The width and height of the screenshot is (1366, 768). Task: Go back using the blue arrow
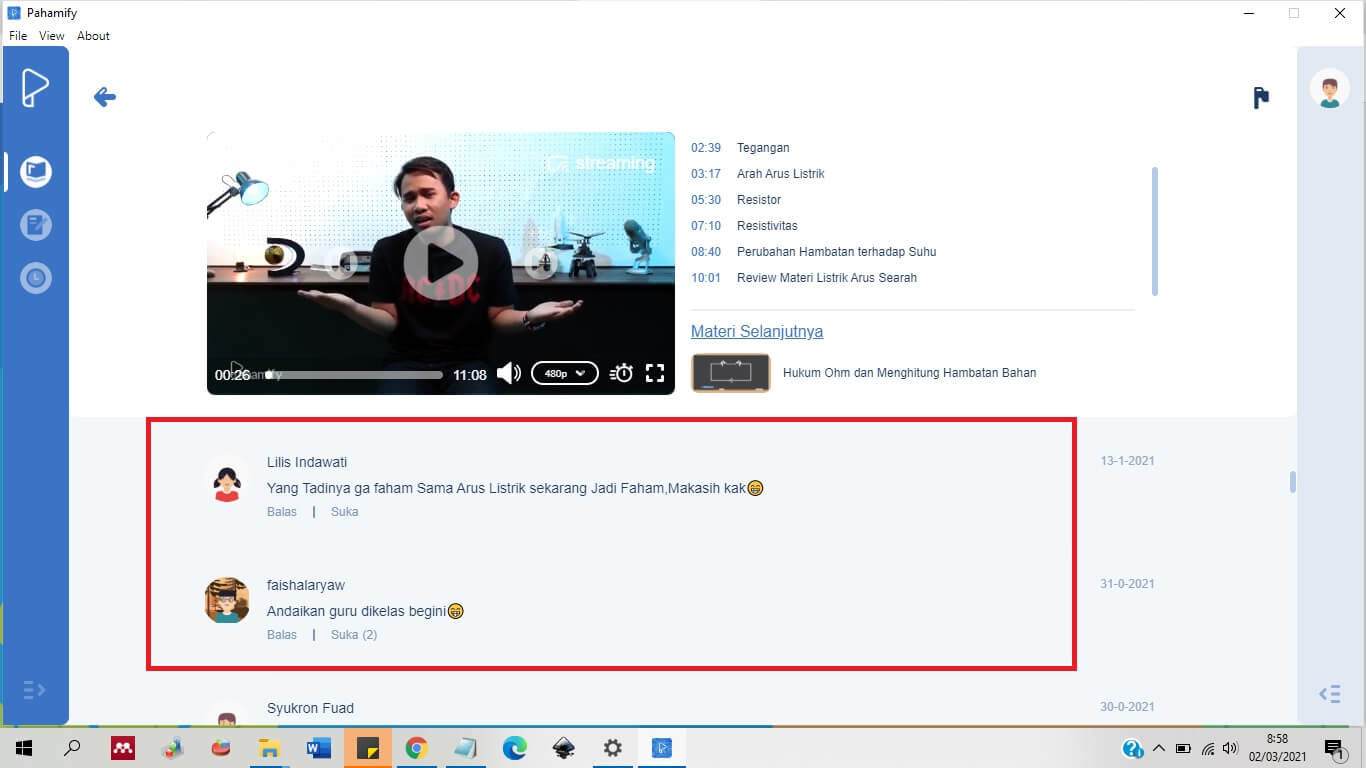click(104, 97)
